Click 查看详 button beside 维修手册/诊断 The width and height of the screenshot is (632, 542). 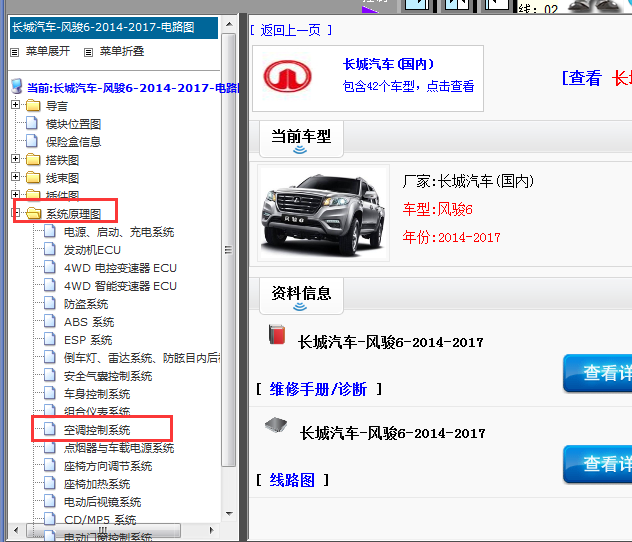tap(597, 373)
